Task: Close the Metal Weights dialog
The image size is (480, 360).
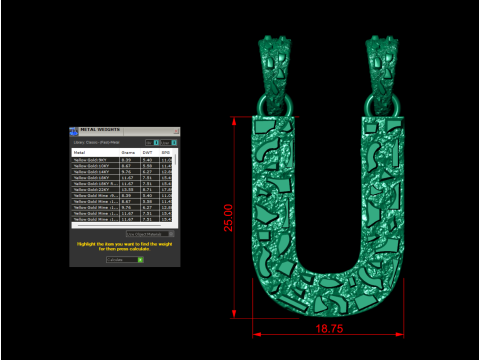Action: coord(176,131)
